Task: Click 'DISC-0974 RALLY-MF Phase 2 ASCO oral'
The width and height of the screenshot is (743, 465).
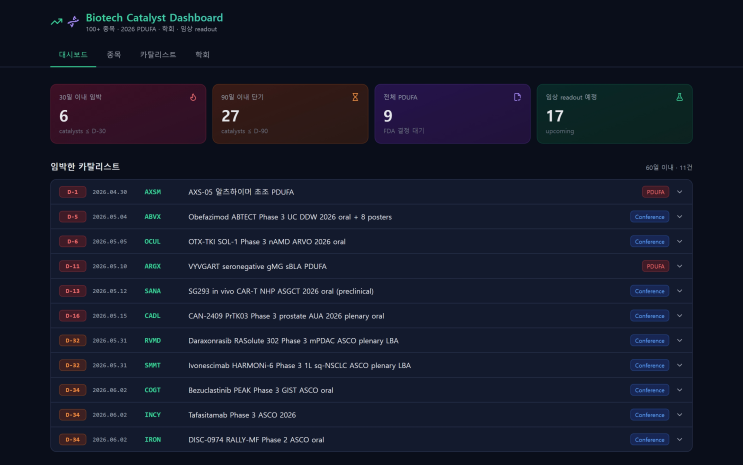Action: [256, 439]
